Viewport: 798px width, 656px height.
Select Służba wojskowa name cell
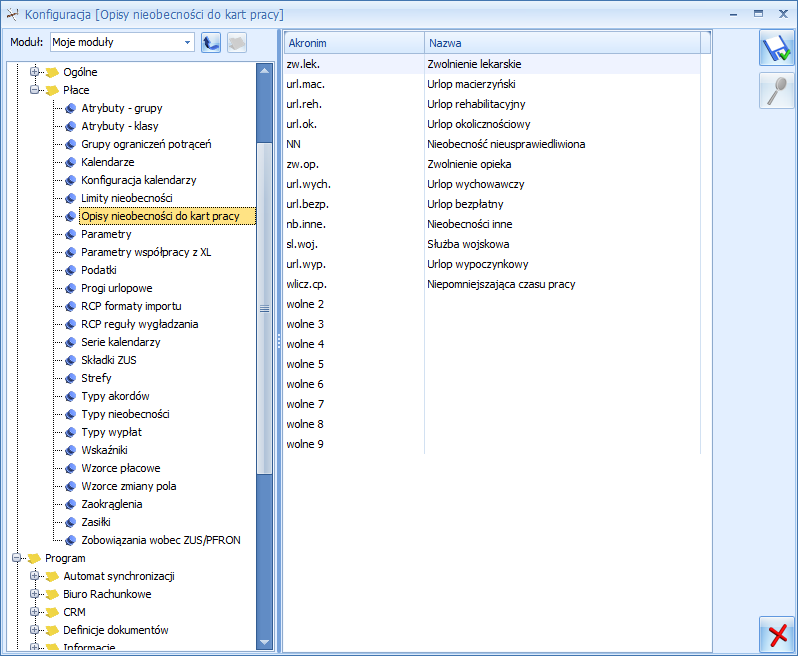[x=562, y=244]
